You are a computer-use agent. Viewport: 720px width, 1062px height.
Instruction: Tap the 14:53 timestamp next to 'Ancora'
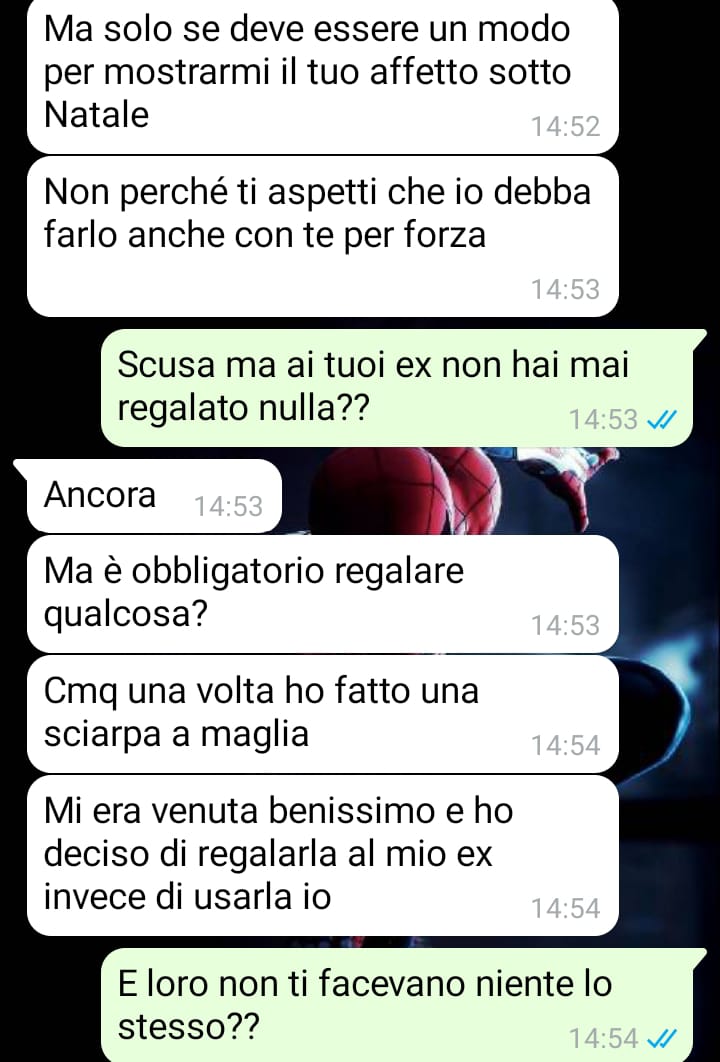point(228,507)
